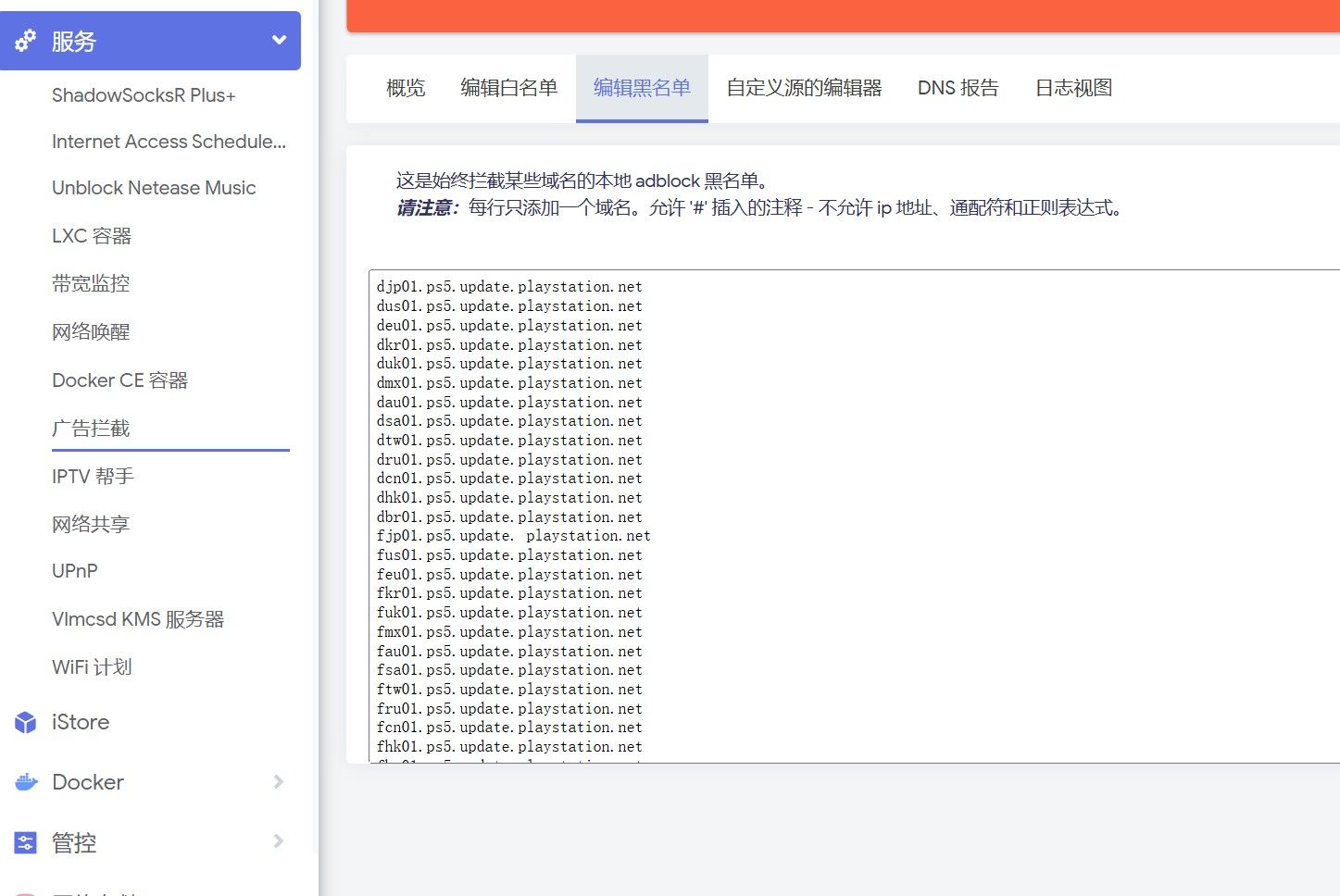1340x896 pixels.
Task: Click the djp01.ps5.update.playstation.net line
Action: coord(509,287)
